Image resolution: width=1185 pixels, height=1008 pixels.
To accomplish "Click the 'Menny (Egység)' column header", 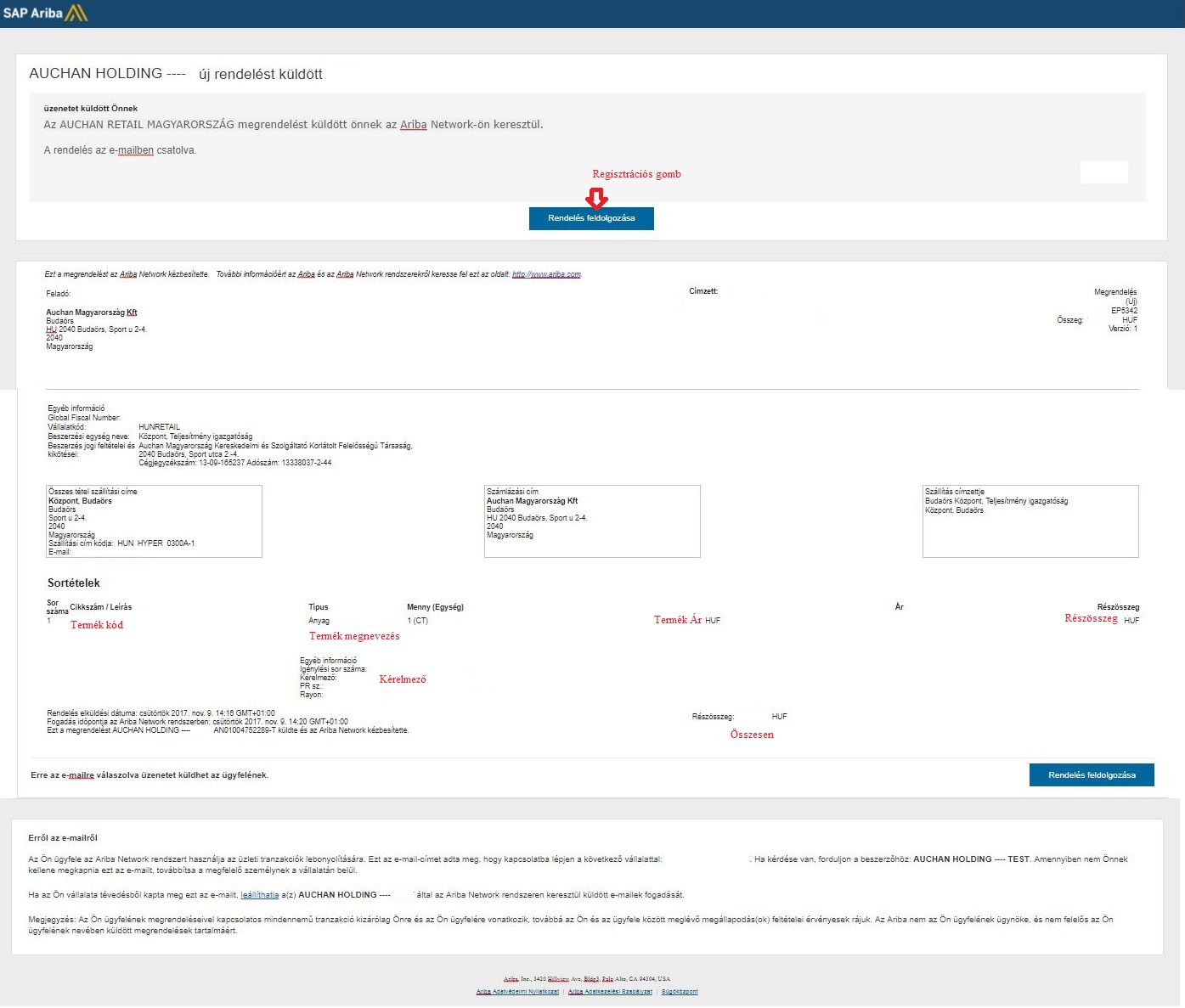I will point(435,607).
